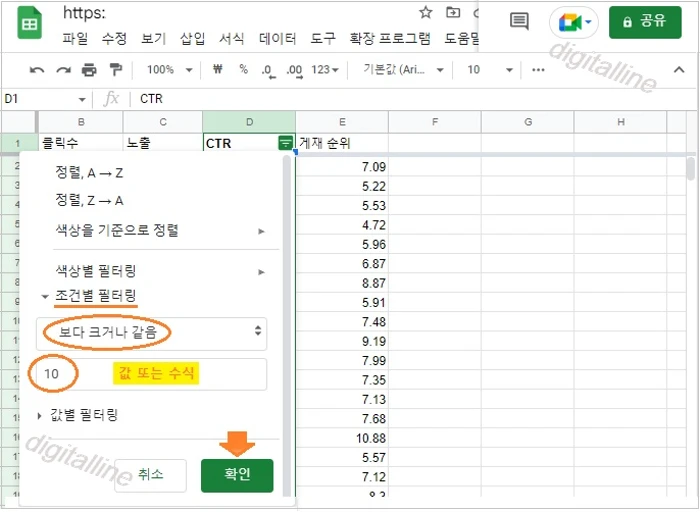Click the redo toolbar icon
Screen dimensions: 700x512
[63, 70]
